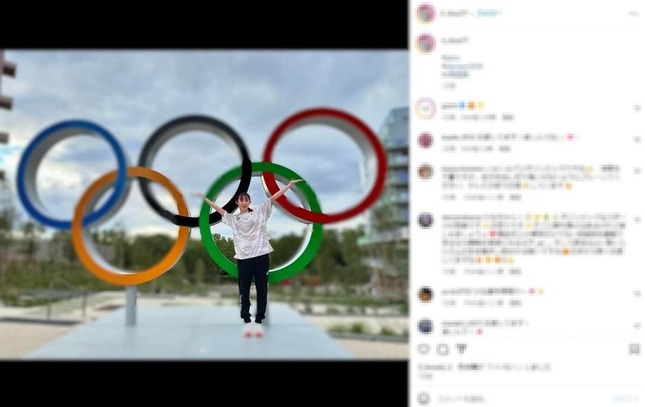Like the post with the heart icon

(423, 349)
